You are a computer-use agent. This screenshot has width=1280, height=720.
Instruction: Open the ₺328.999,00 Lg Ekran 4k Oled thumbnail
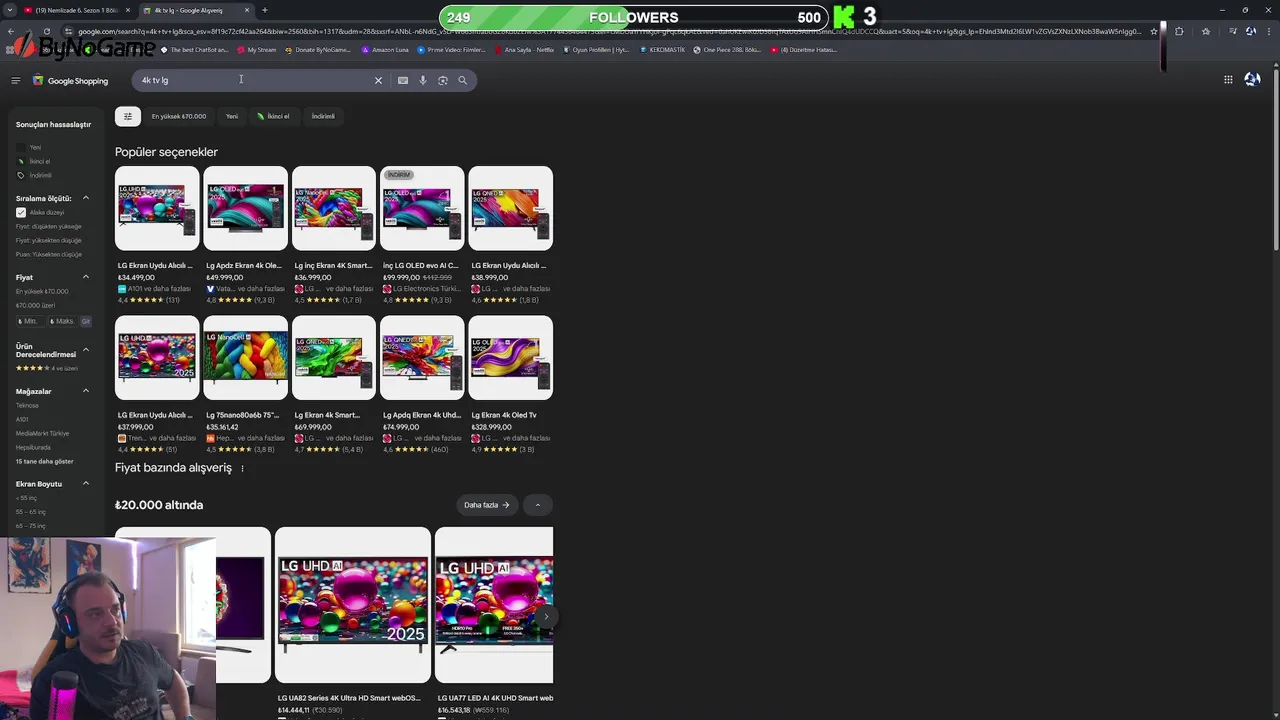point(510,357)
